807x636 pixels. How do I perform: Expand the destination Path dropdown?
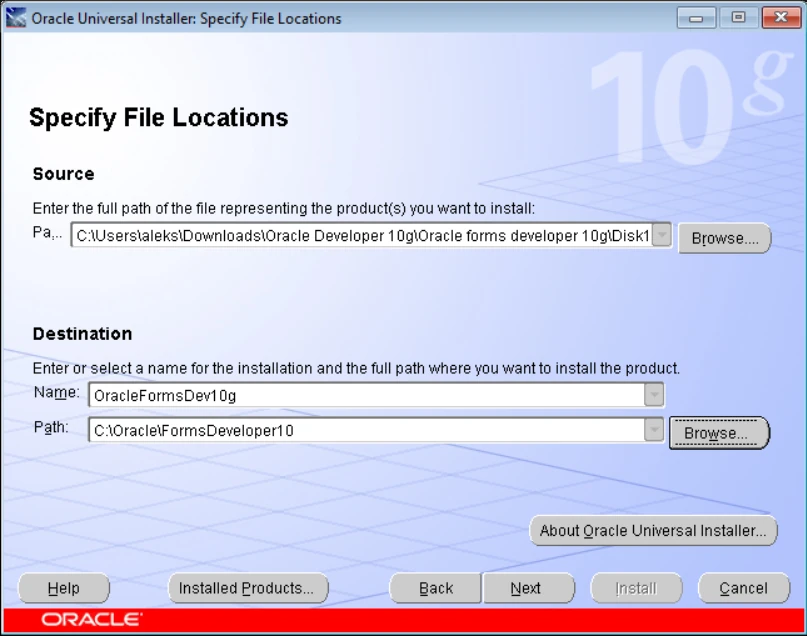point(654,430)
